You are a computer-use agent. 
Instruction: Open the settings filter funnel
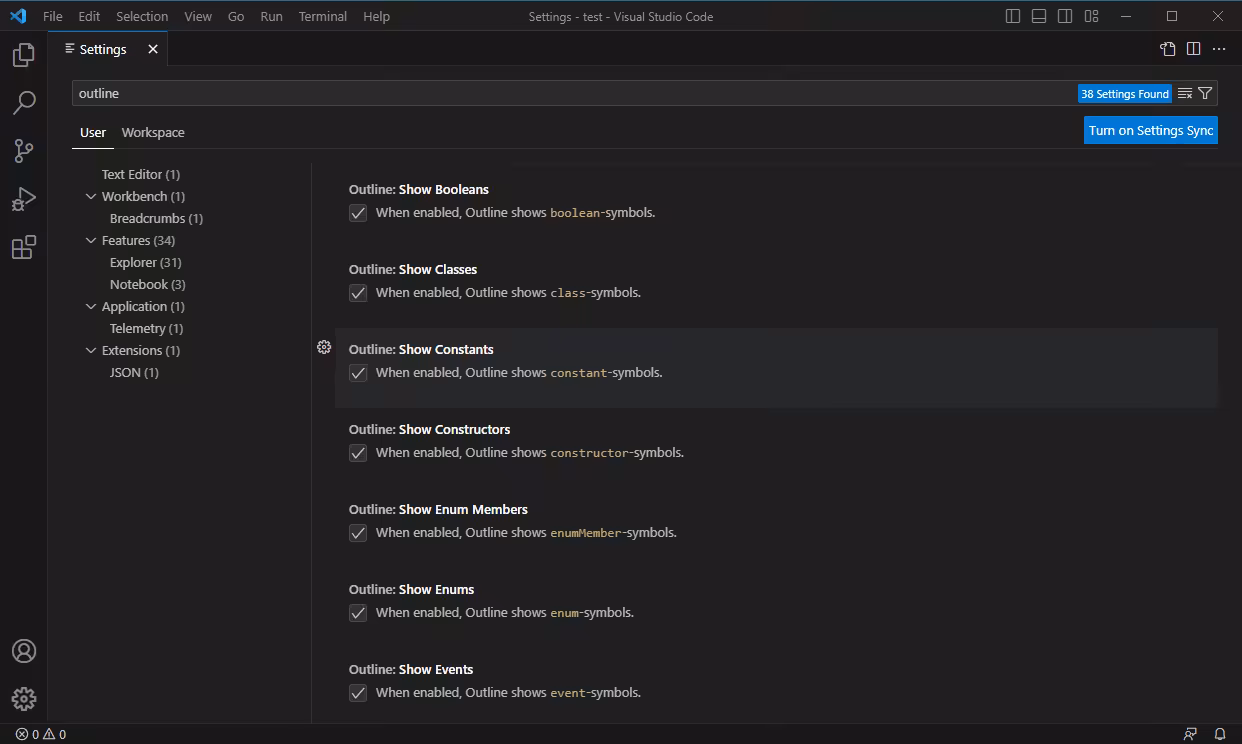1205,93
